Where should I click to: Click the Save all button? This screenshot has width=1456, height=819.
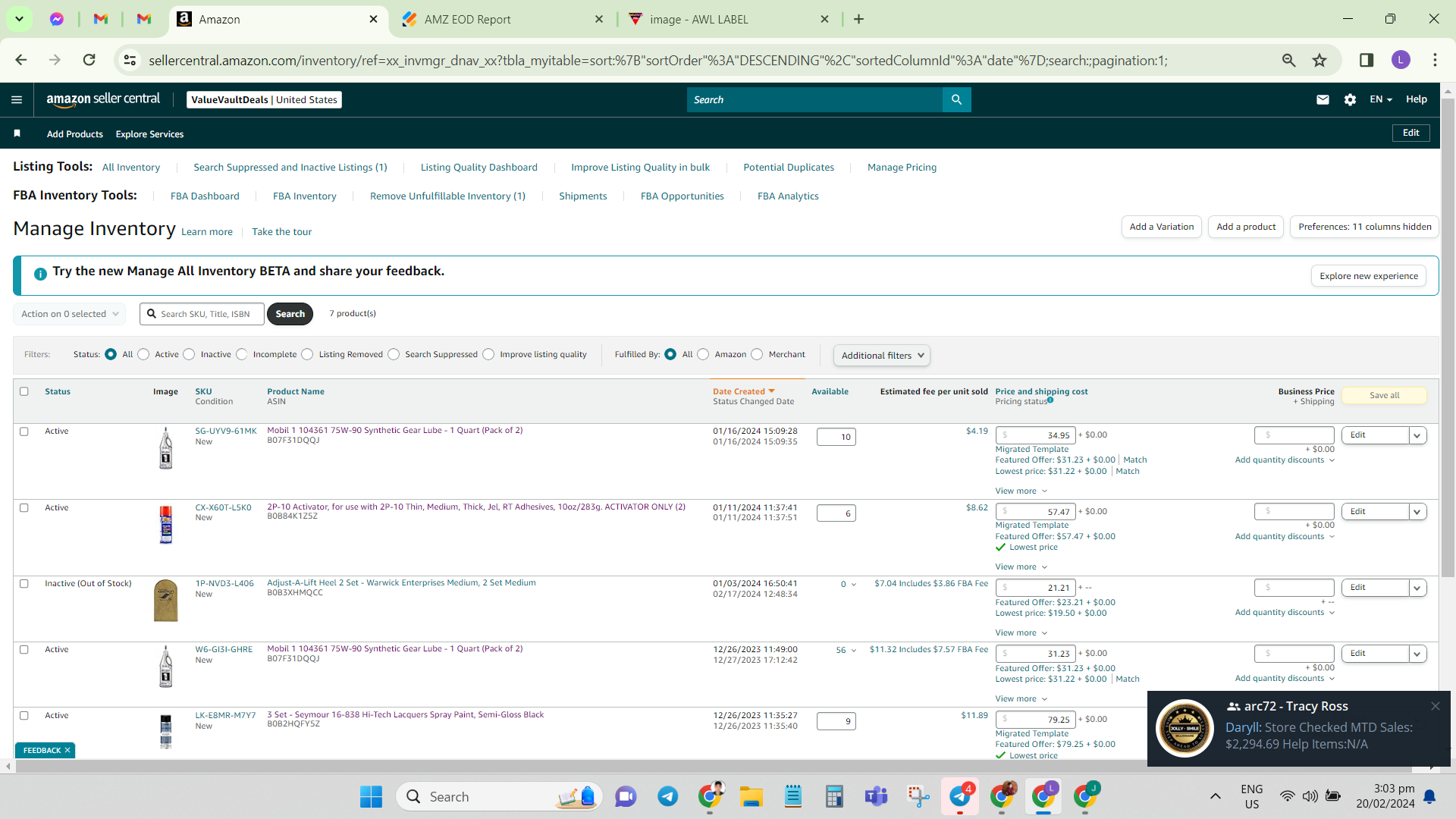click(1384, 395)
